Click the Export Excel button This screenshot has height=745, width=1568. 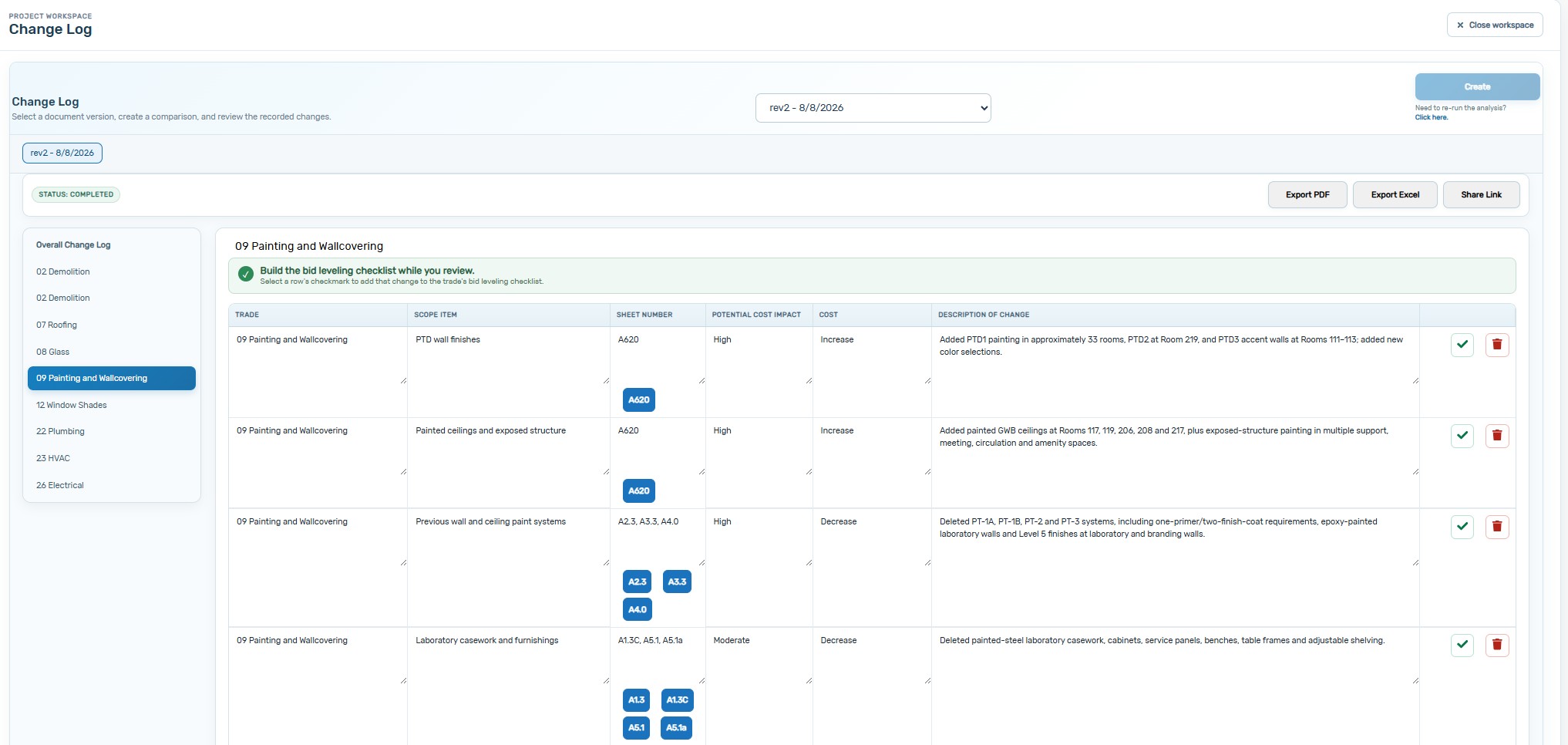[1395, 195]
